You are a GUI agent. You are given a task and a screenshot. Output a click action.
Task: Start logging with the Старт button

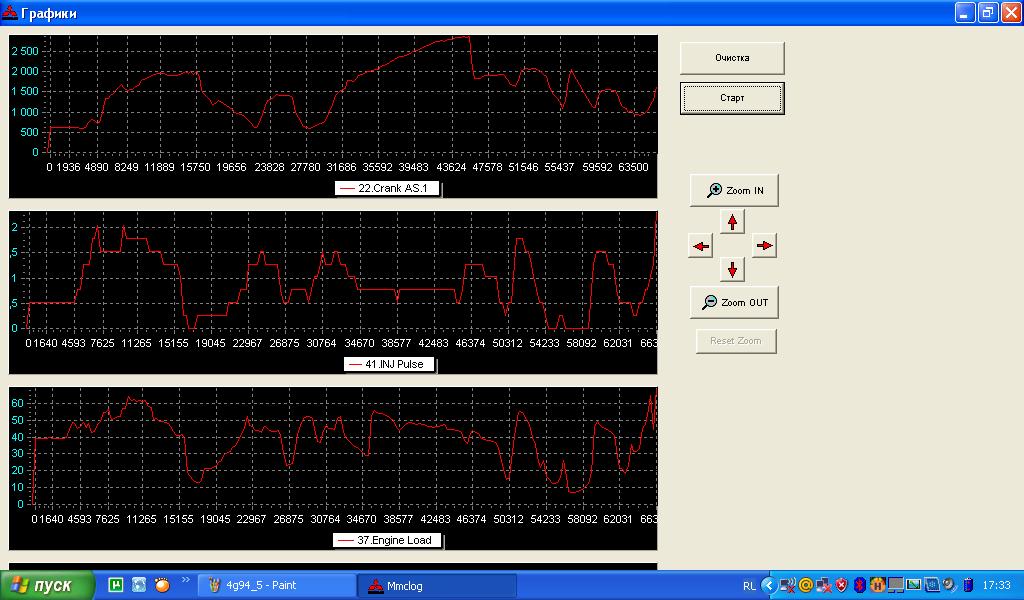coord(731,98)
